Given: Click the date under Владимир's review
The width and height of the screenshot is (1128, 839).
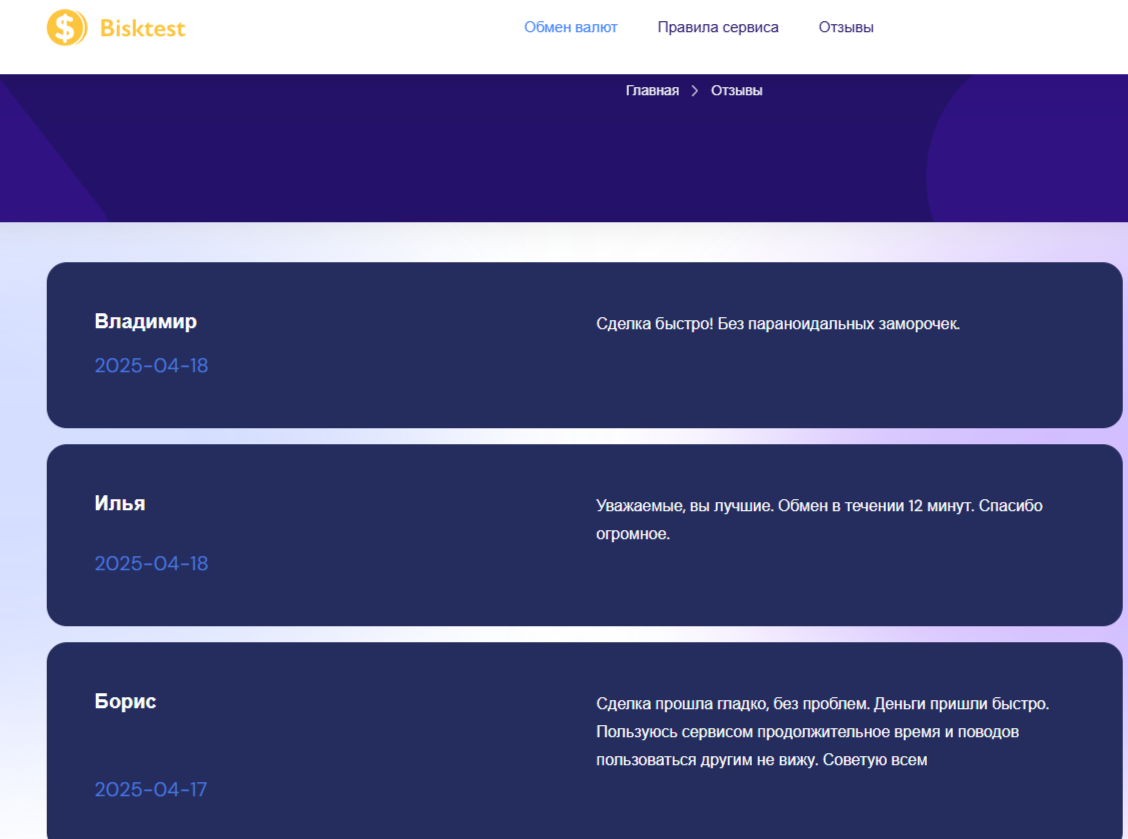Looking at the screenshot, I should (151, 366).
